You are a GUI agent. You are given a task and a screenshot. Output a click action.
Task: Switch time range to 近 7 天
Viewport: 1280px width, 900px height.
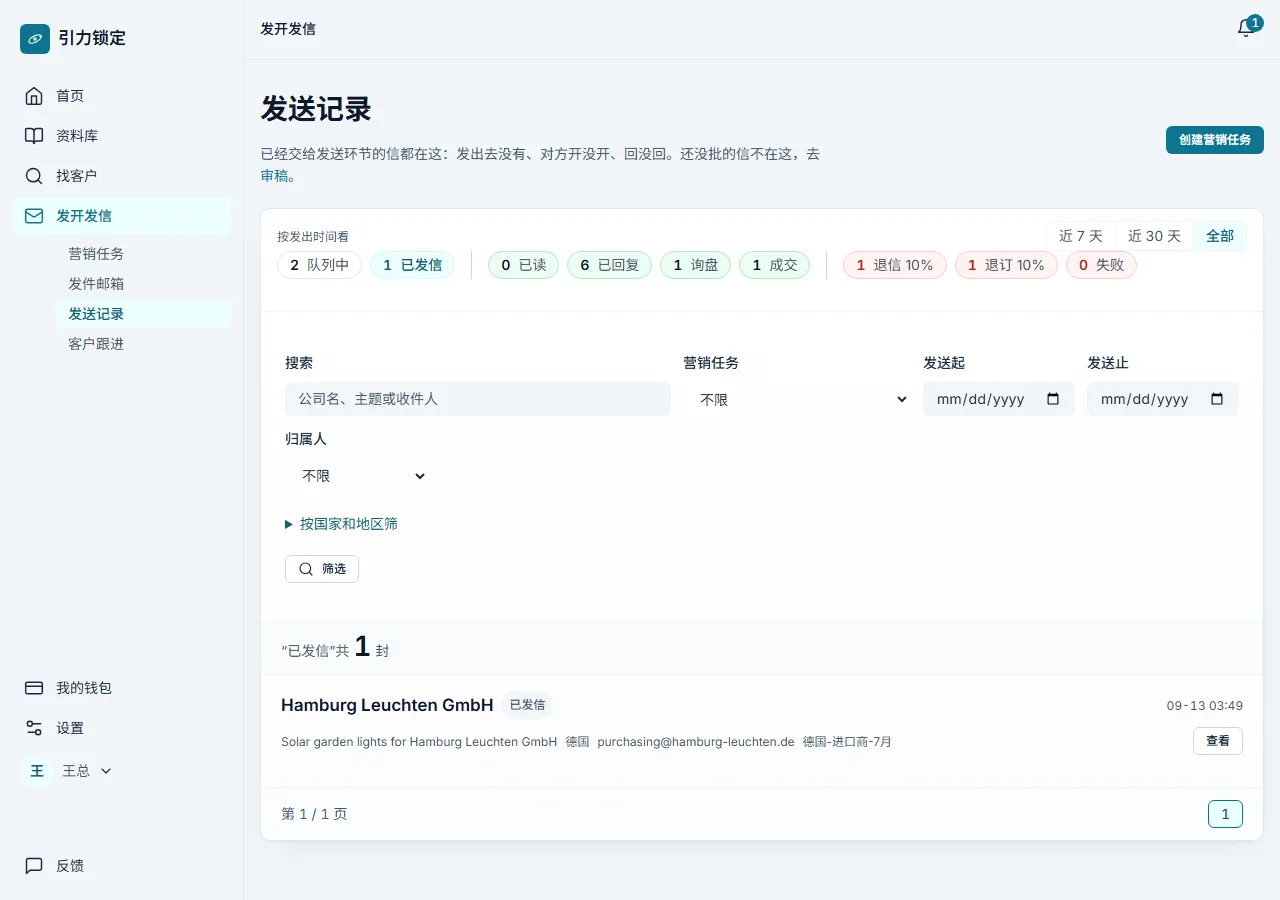[1081, 236]
